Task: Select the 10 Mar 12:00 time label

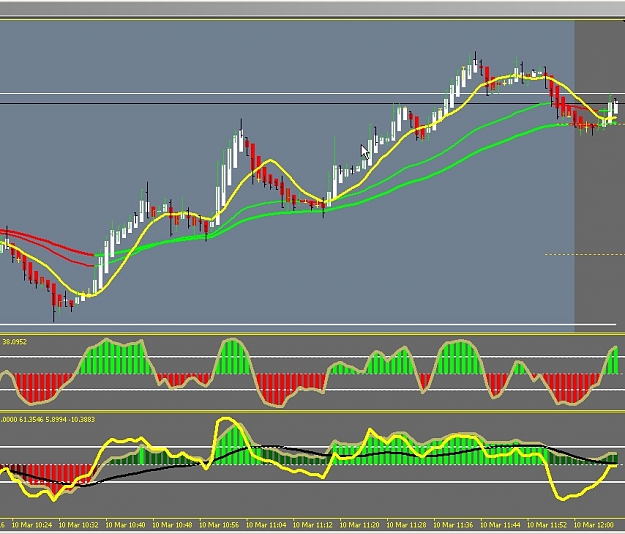Action: pyautogui.click(x=594, y=525)
